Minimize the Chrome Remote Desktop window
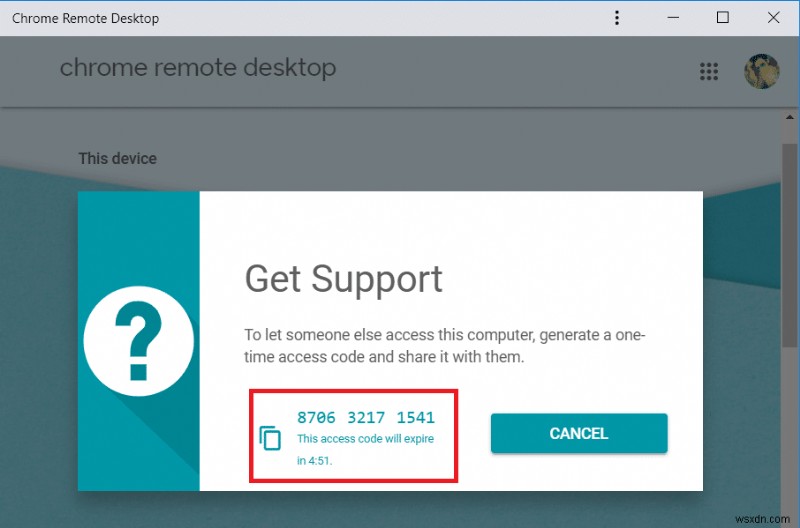The image size is (800, 528). (x=673, y=18)
